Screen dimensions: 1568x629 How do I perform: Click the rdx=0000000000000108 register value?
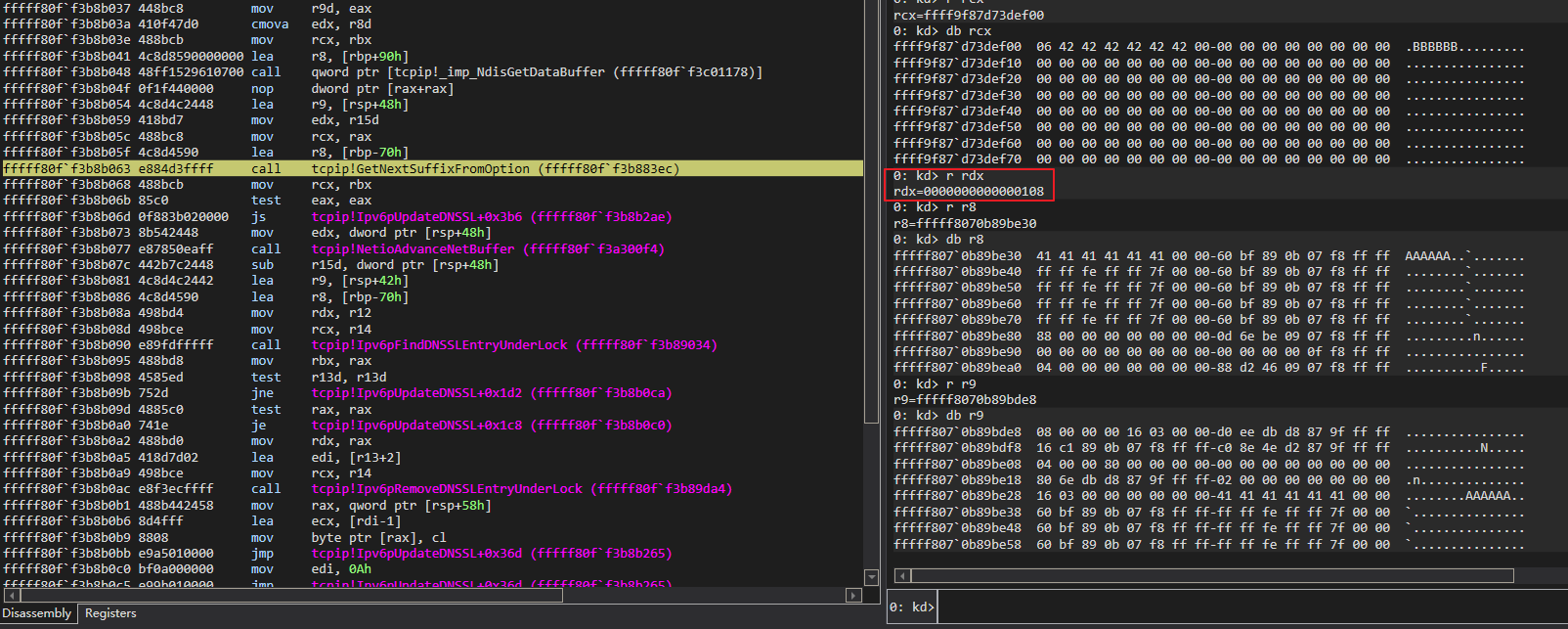coord(969,191)
